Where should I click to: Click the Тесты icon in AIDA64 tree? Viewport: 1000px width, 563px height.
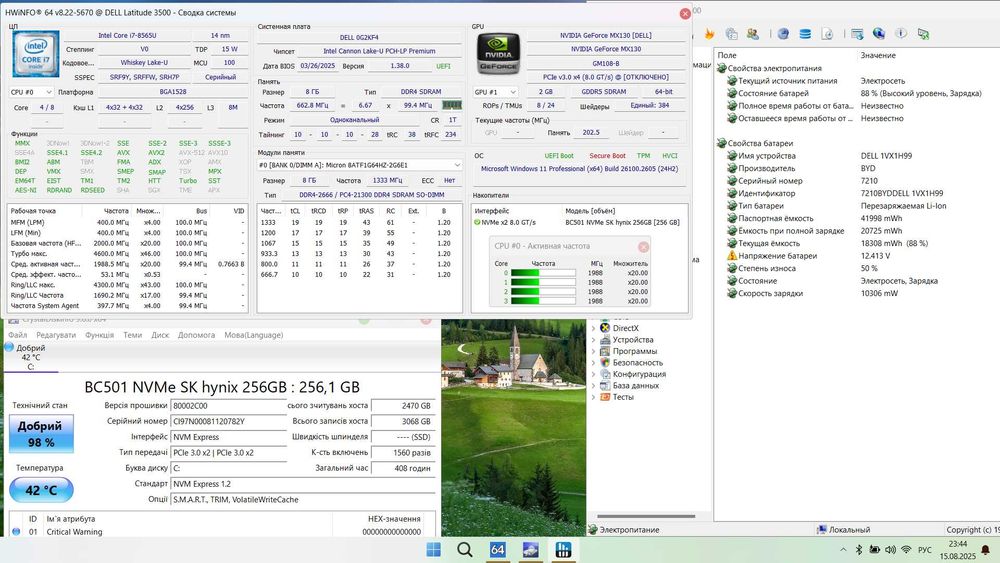tap(605, 397)
